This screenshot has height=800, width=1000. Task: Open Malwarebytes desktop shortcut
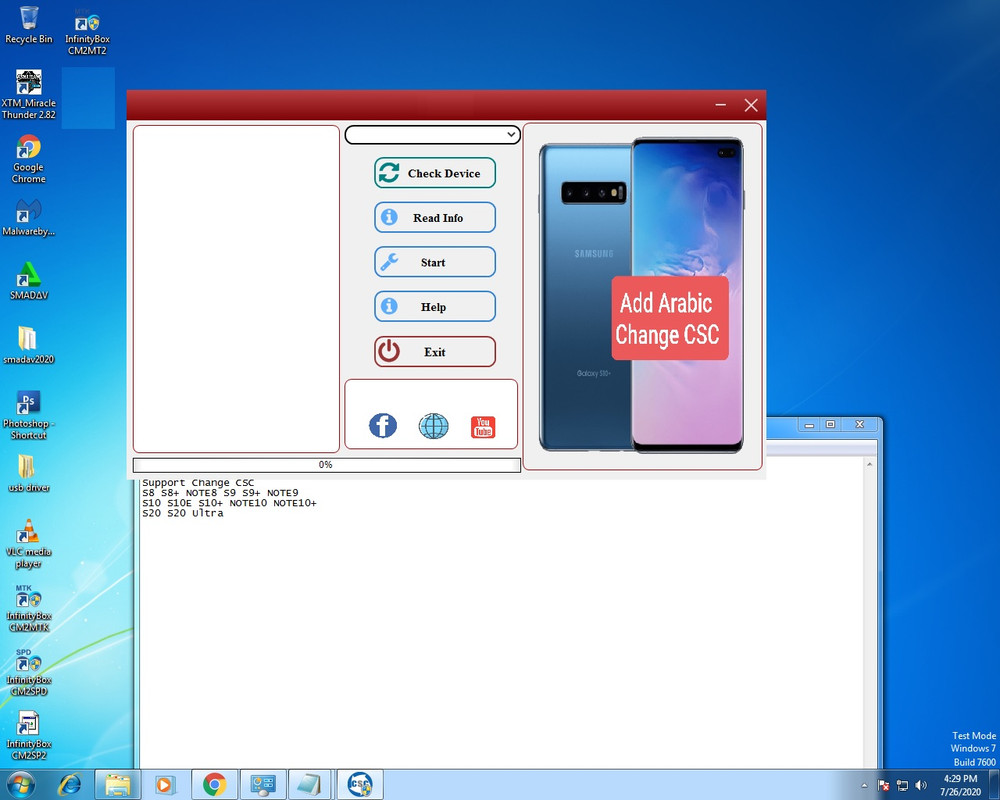pos(28,218)
